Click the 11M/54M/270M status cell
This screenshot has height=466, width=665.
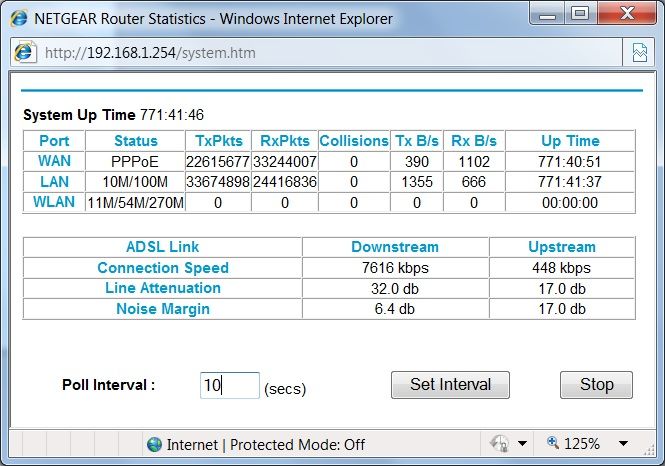pyautogui.click(x=136, y=203)
